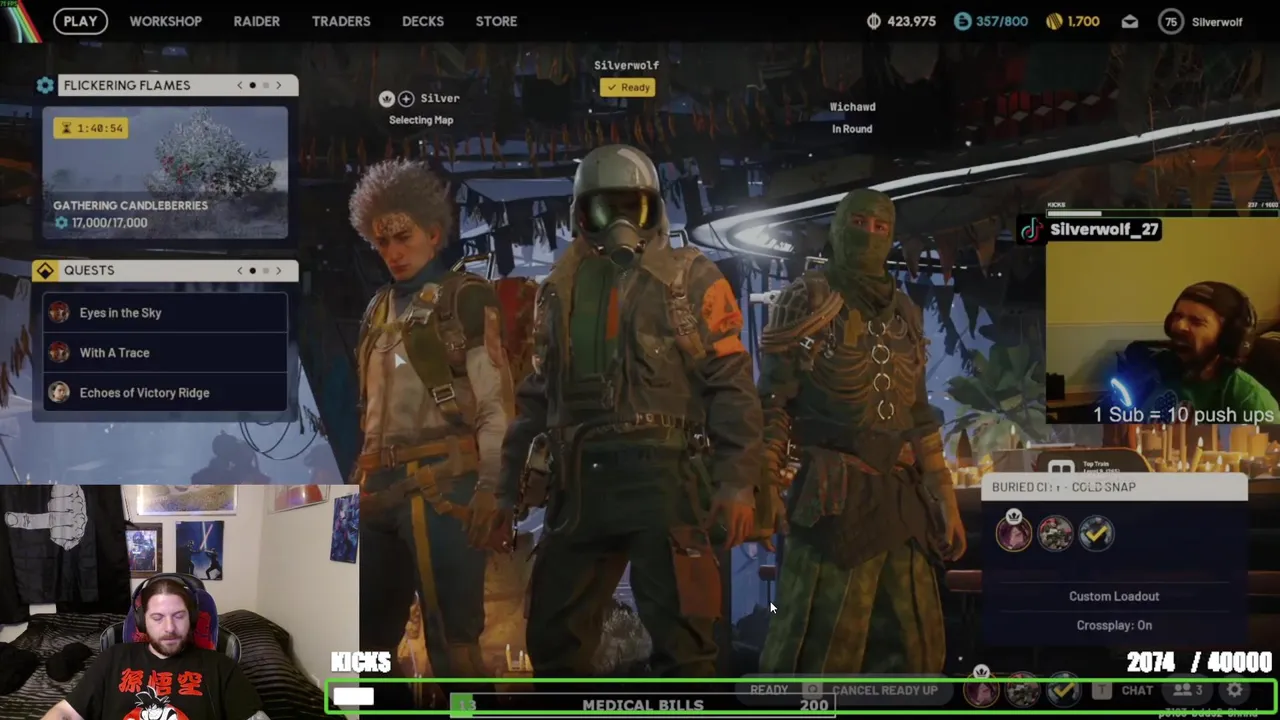The width and height of the screenshot is (1280, 720).
Task: Open the DECKS tab
Action: [423, 21]
